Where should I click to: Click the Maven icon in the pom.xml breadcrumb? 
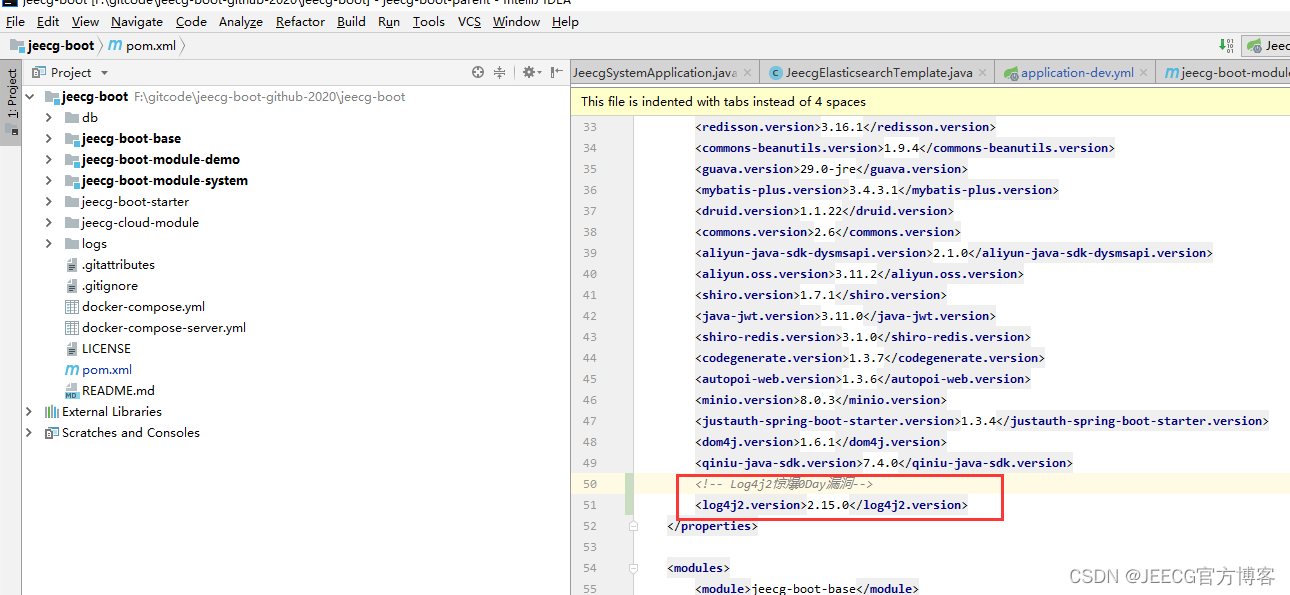pos(115,45)
